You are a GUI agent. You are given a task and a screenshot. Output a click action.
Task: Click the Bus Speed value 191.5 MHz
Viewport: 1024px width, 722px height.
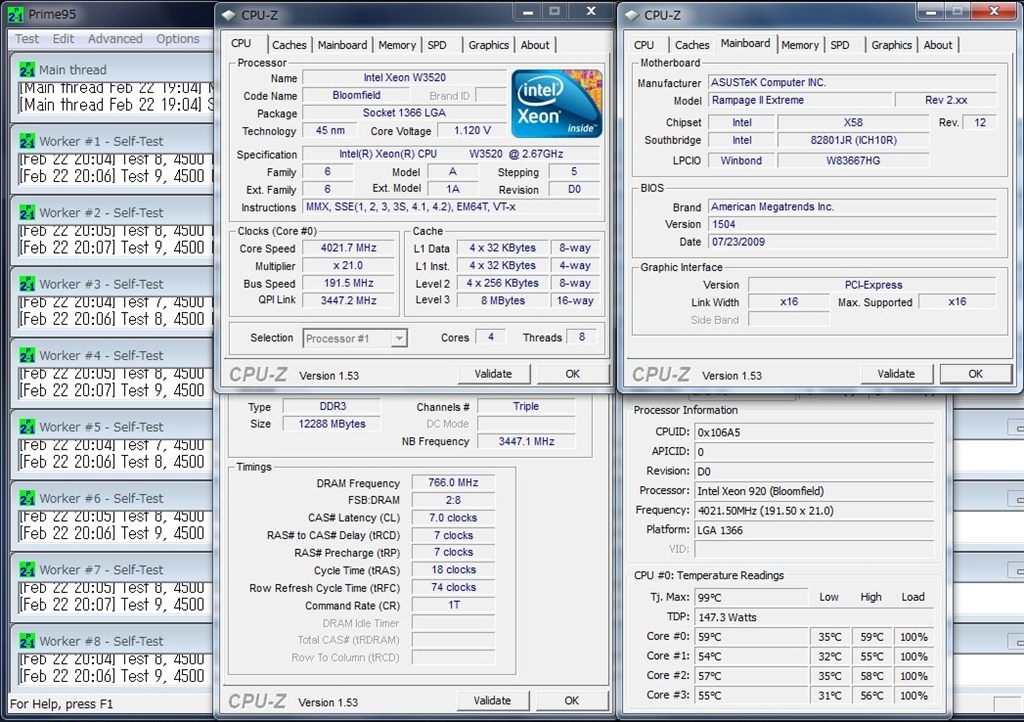pos(349,283)
